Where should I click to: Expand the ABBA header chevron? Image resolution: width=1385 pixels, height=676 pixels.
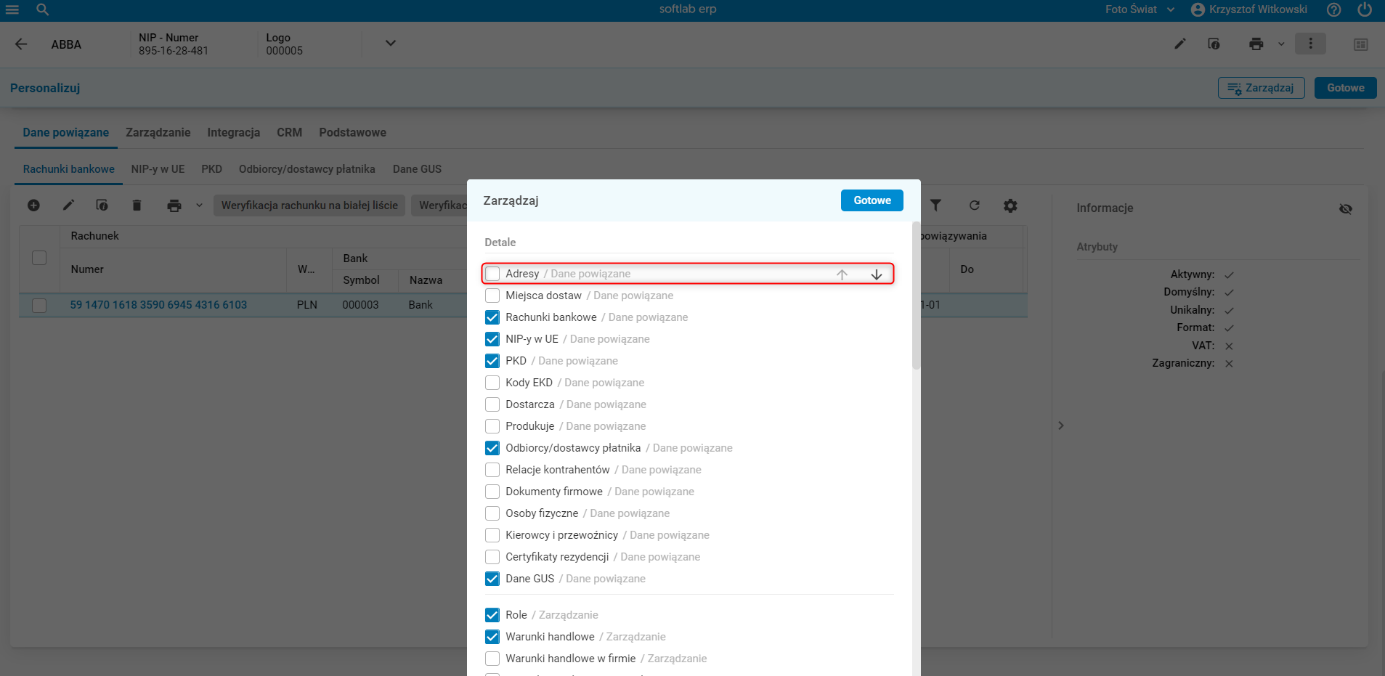pyautogui.click(x=391, y=43)
